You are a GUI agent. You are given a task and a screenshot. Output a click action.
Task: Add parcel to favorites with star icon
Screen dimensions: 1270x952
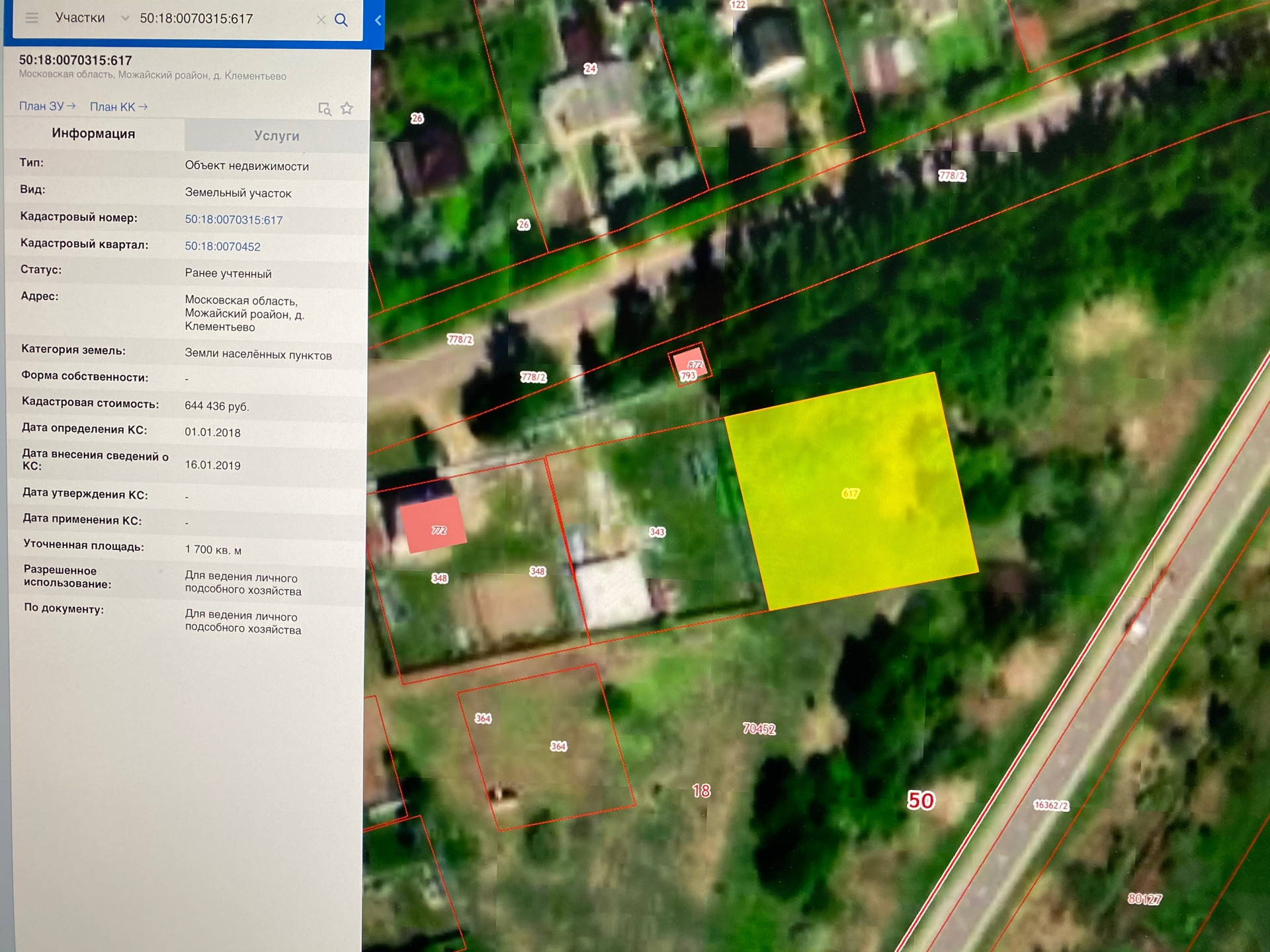click(347, 108)
